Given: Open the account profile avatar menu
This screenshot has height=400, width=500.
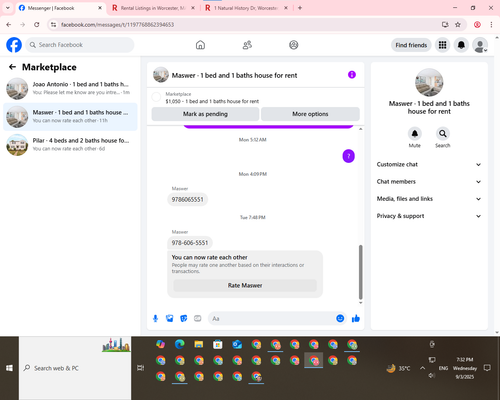Looking at the screenshot, I should [480, 45].
